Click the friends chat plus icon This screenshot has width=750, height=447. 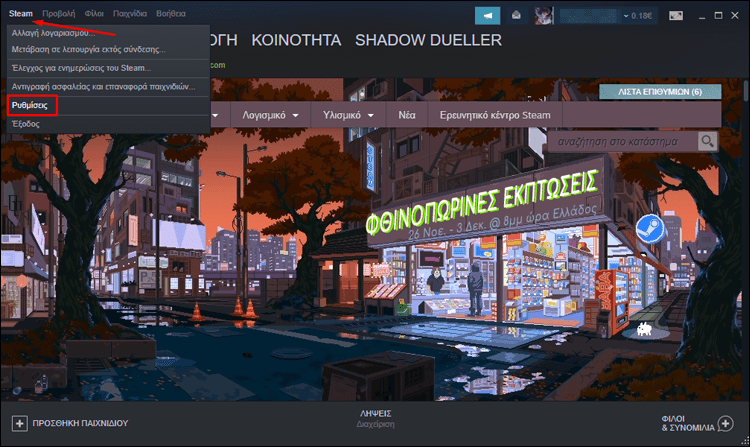(x=726, y=423)
